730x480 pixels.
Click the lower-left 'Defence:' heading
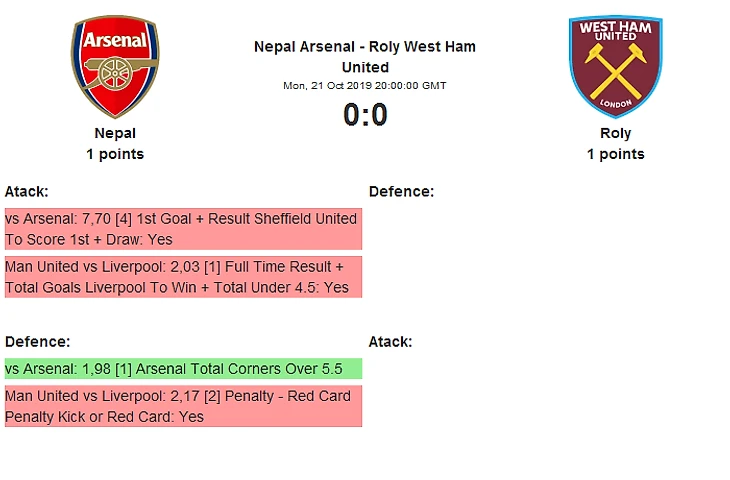coord(37,341)
